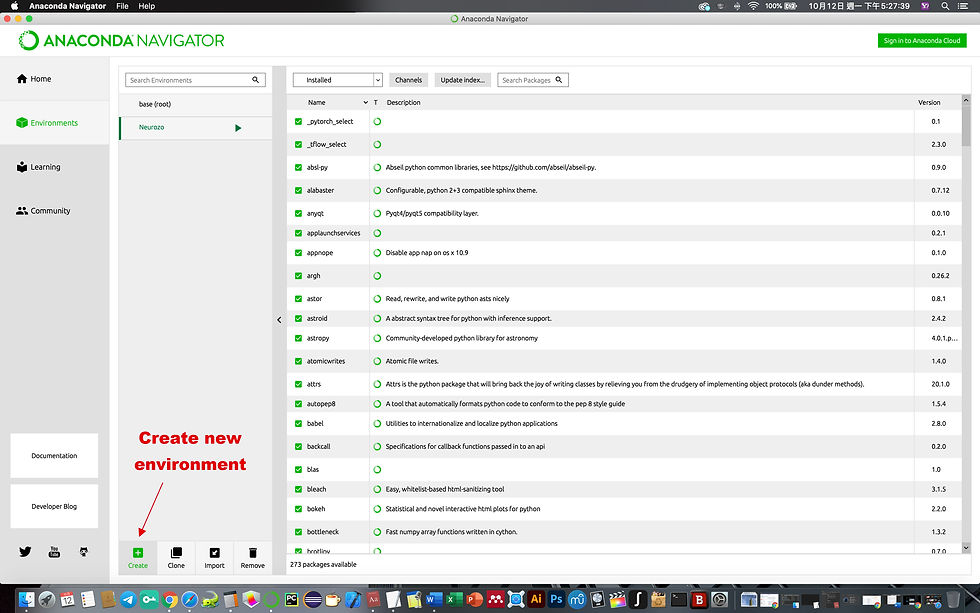Open the Twitter link icon
Screen dimensions: 980x613
click(x=25, y=551)
